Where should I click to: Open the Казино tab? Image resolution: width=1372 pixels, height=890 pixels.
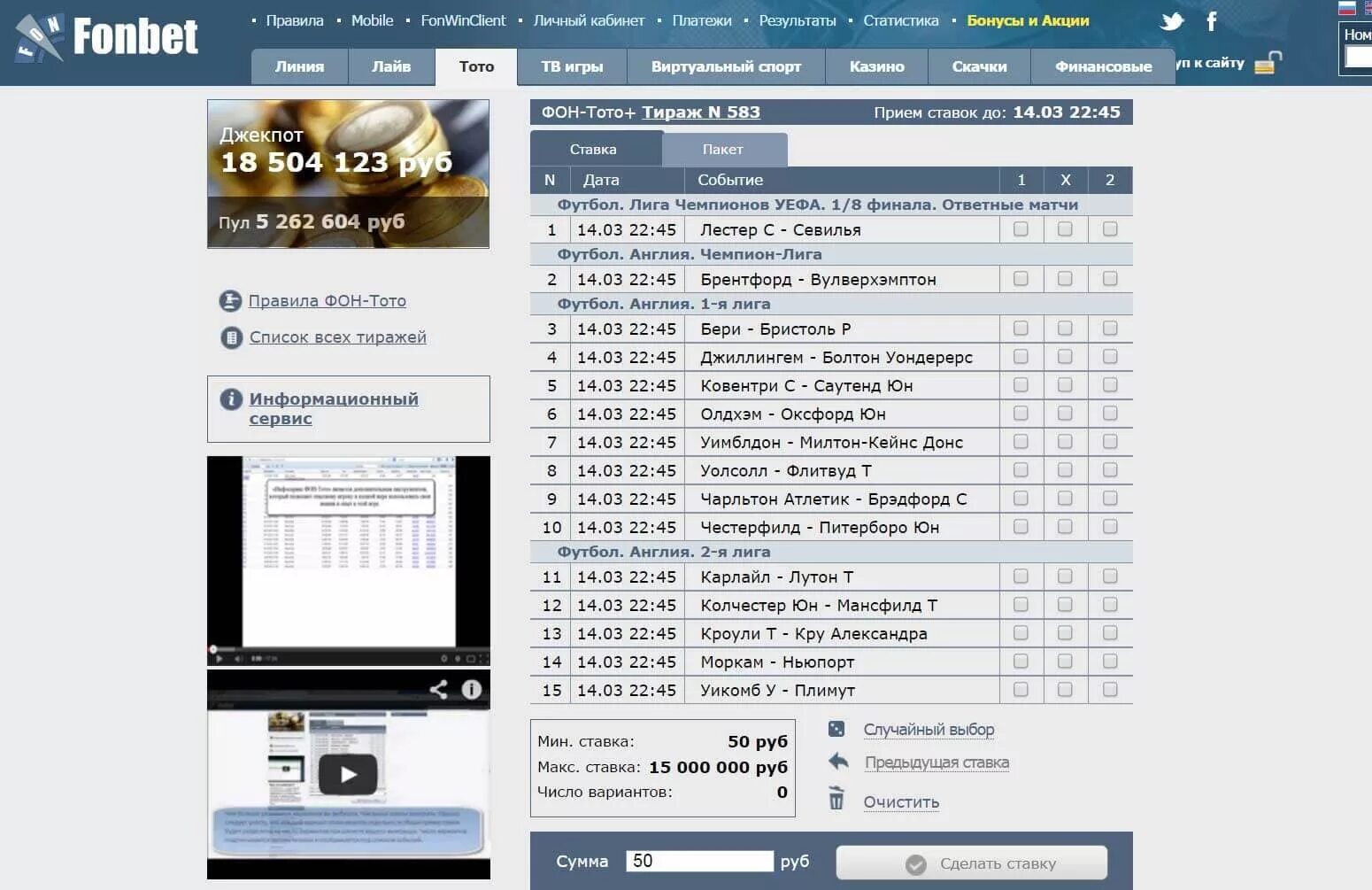coord(876,67)
